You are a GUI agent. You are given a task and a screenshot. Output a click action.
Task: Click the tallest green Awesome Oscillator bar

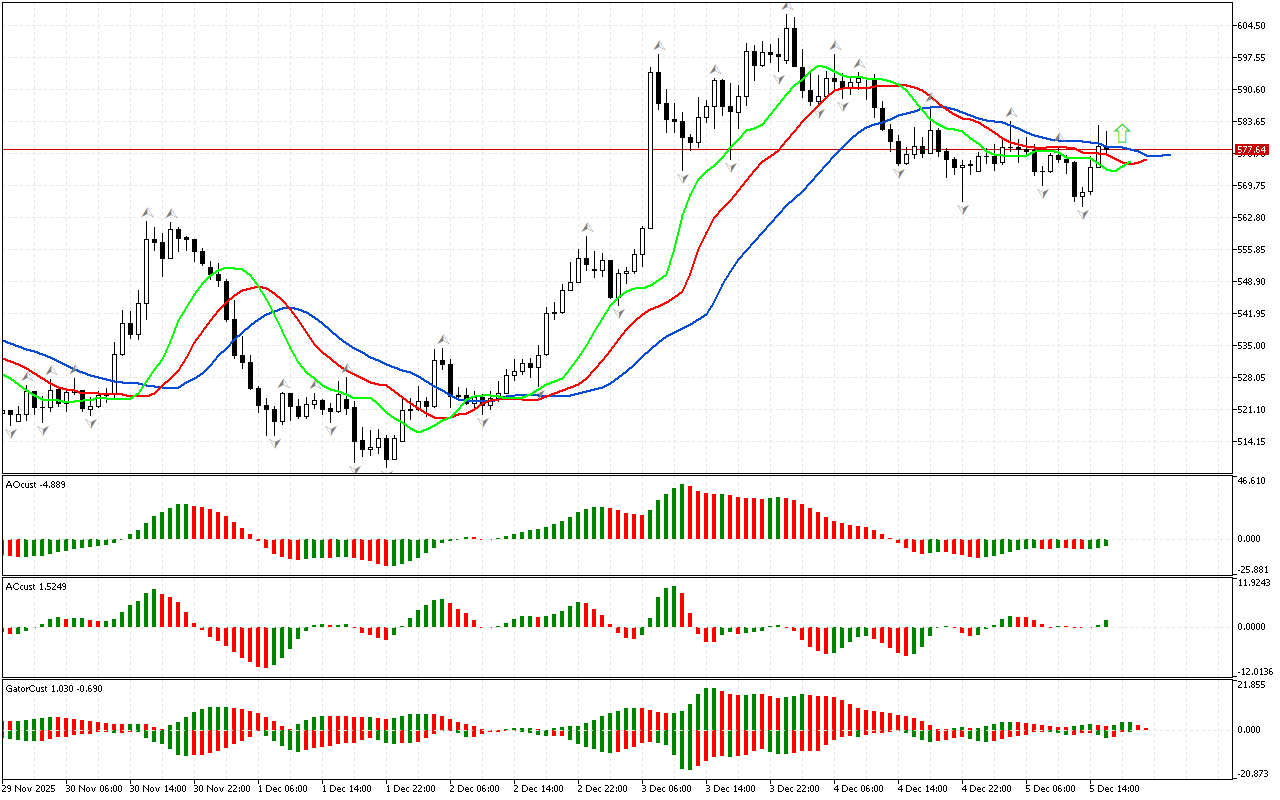coord(684,512)
